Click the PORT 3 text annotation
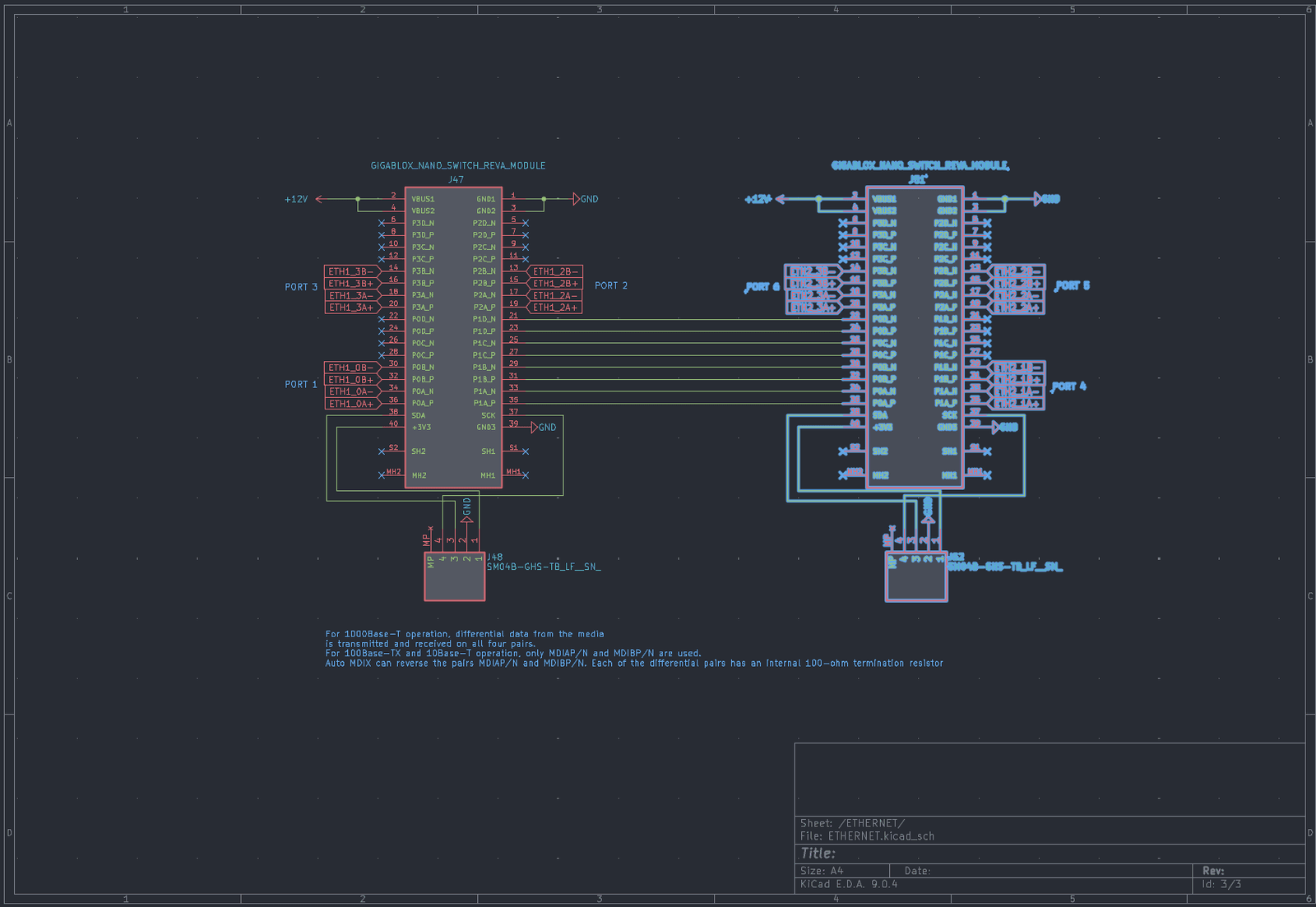 coord(301,287)
